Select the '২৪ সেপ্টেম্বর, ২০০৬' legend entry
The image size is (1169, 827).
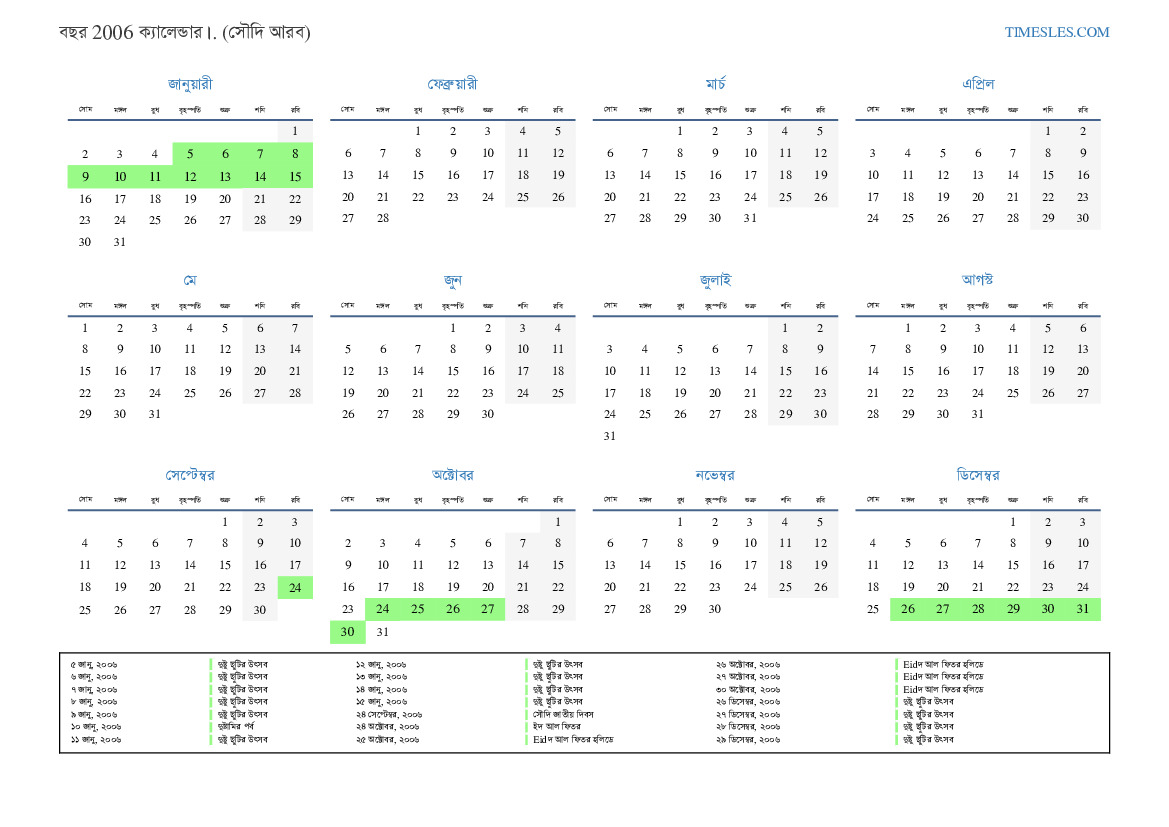(389, 715)
